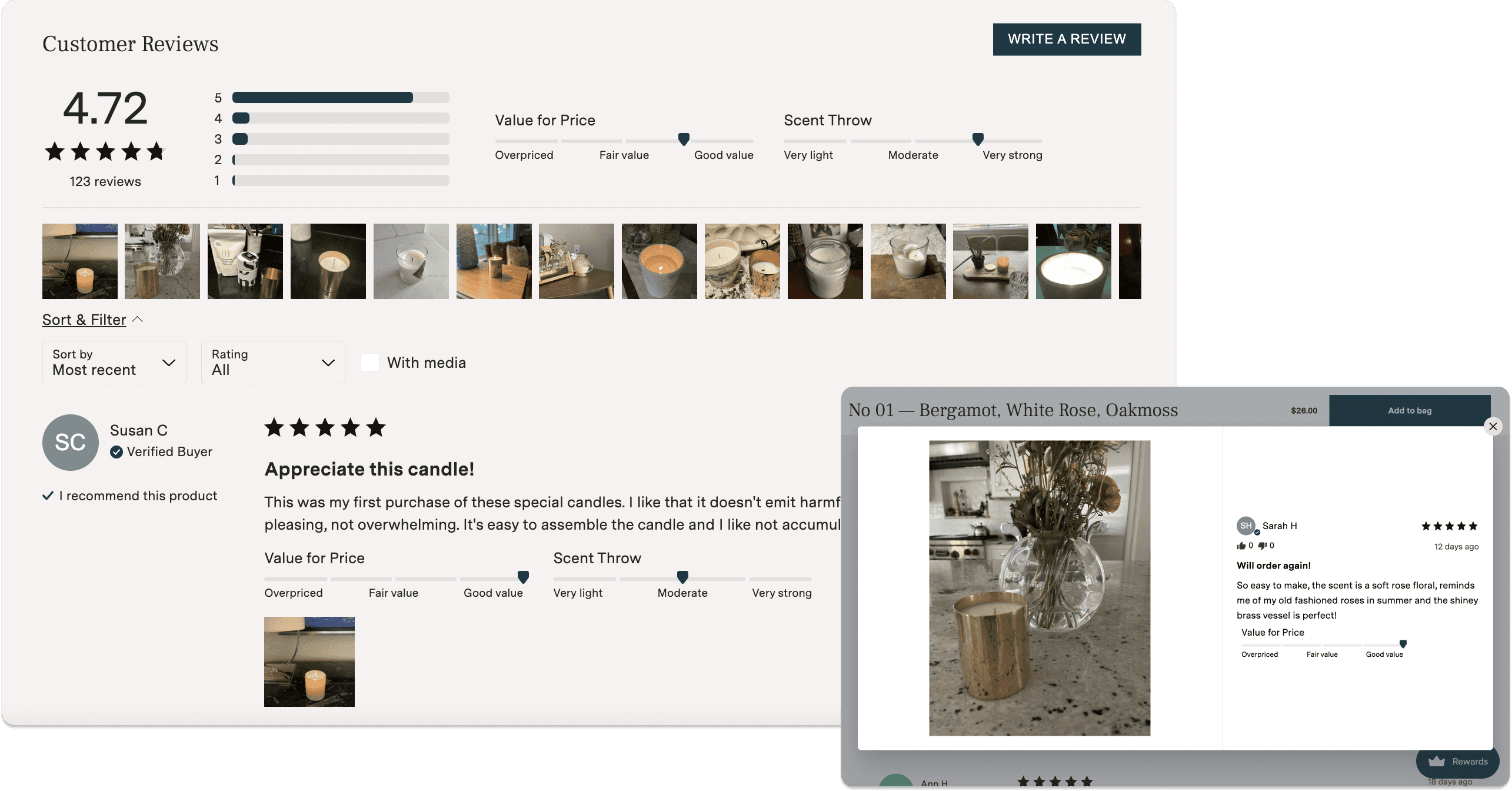Click the 'I recommend this product' checkmark
The height and width of the screenshot is (791, 1512).
tap(48, 496)
